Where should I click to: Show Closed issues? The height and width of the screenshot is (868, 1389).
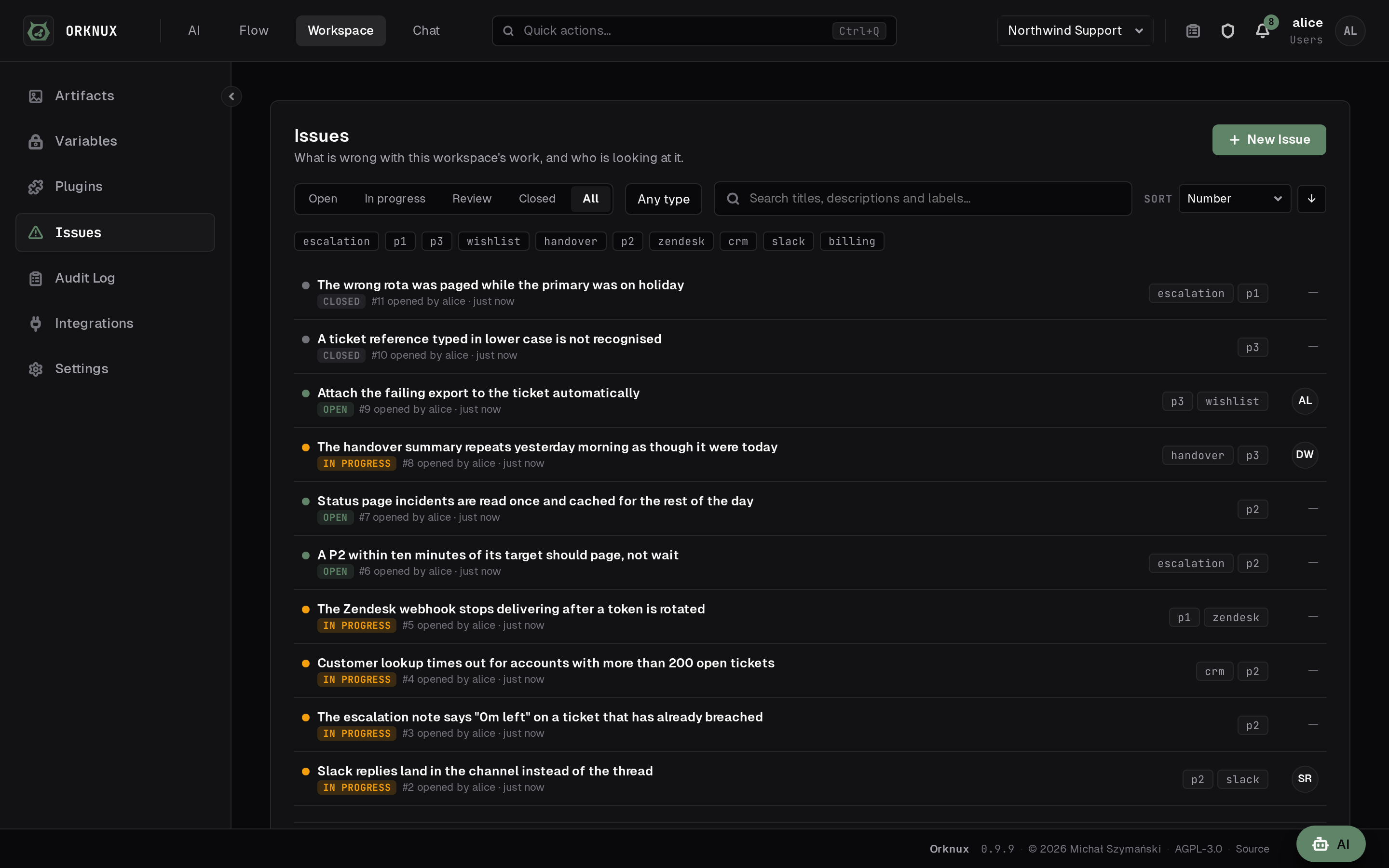(537, 199)
